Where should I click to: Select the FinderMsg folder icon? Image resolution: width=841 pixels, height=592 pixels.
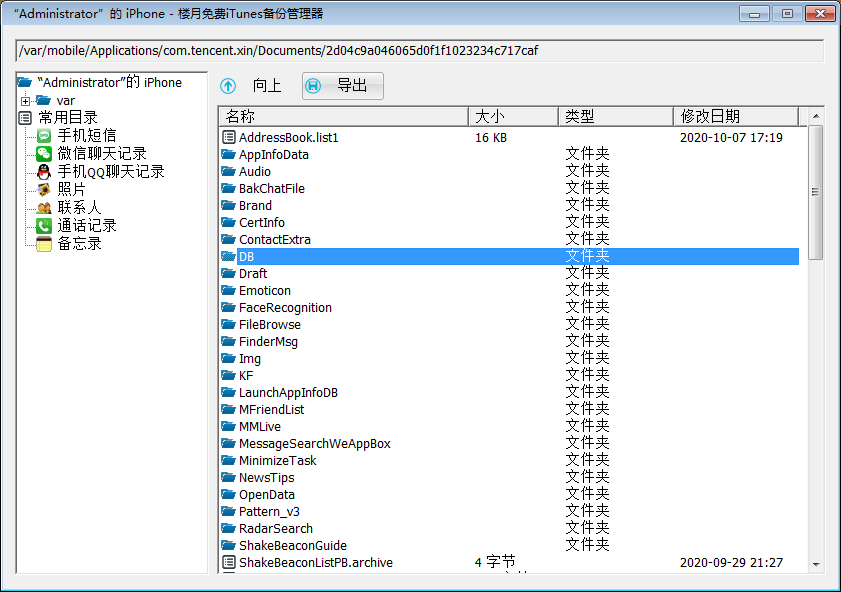click(229, 342)
